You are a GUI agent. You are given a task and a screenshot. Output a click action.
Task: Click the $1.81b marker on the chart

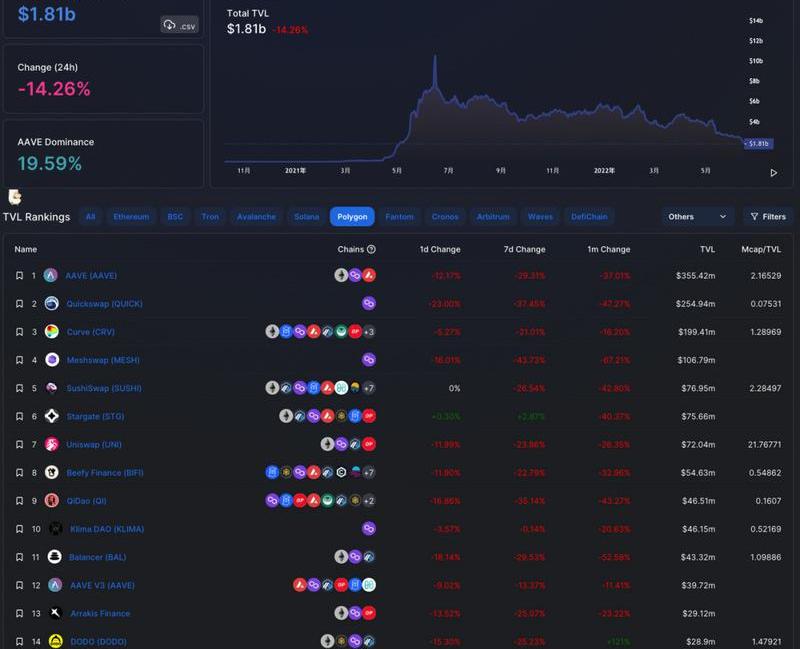tap(758, 143)
